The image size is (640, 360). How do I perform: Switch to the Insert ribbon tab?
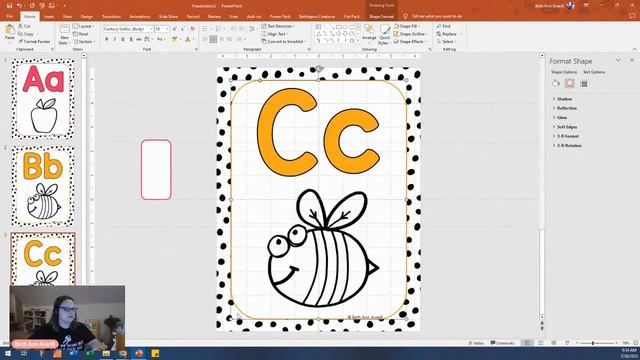coord(49,16)
